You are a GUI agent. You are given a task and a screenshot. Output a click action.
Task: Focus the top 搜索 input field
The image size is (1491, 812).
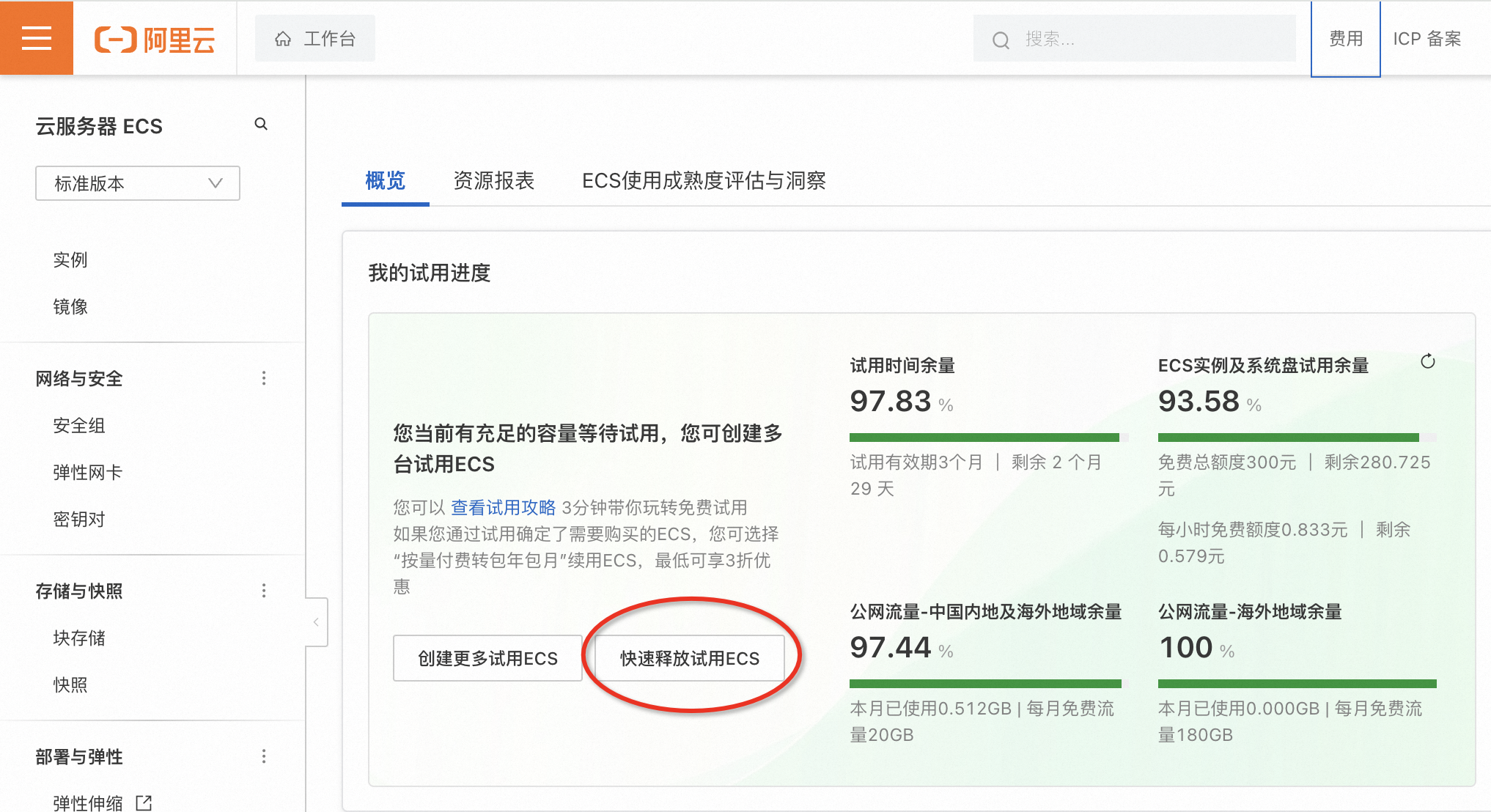[1135, 39]
